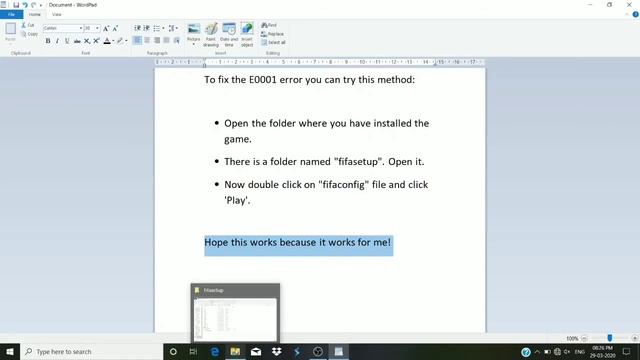Screen dimensions: 640x360
Task: Save the document from Quick Access toolbar
Action: pos(16,5)
